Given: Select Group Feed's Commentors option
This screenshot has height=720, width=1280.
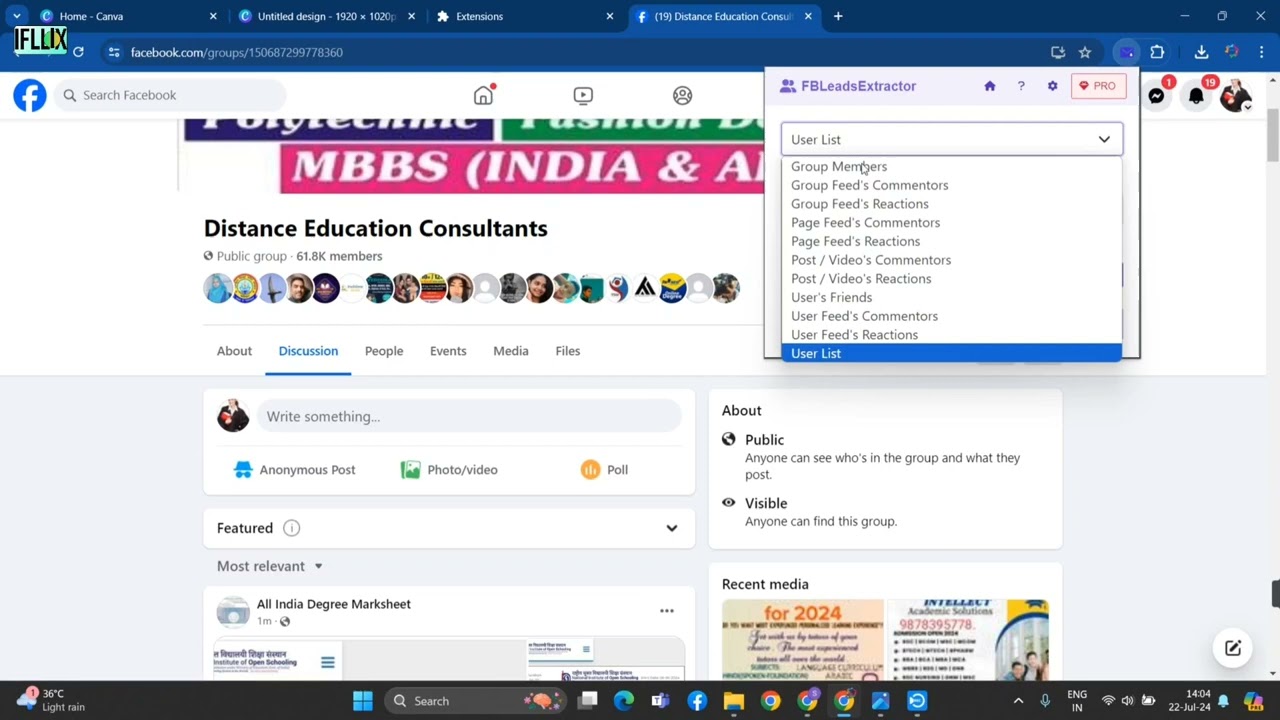Looking at the screenshot, I should coord(951,185).
